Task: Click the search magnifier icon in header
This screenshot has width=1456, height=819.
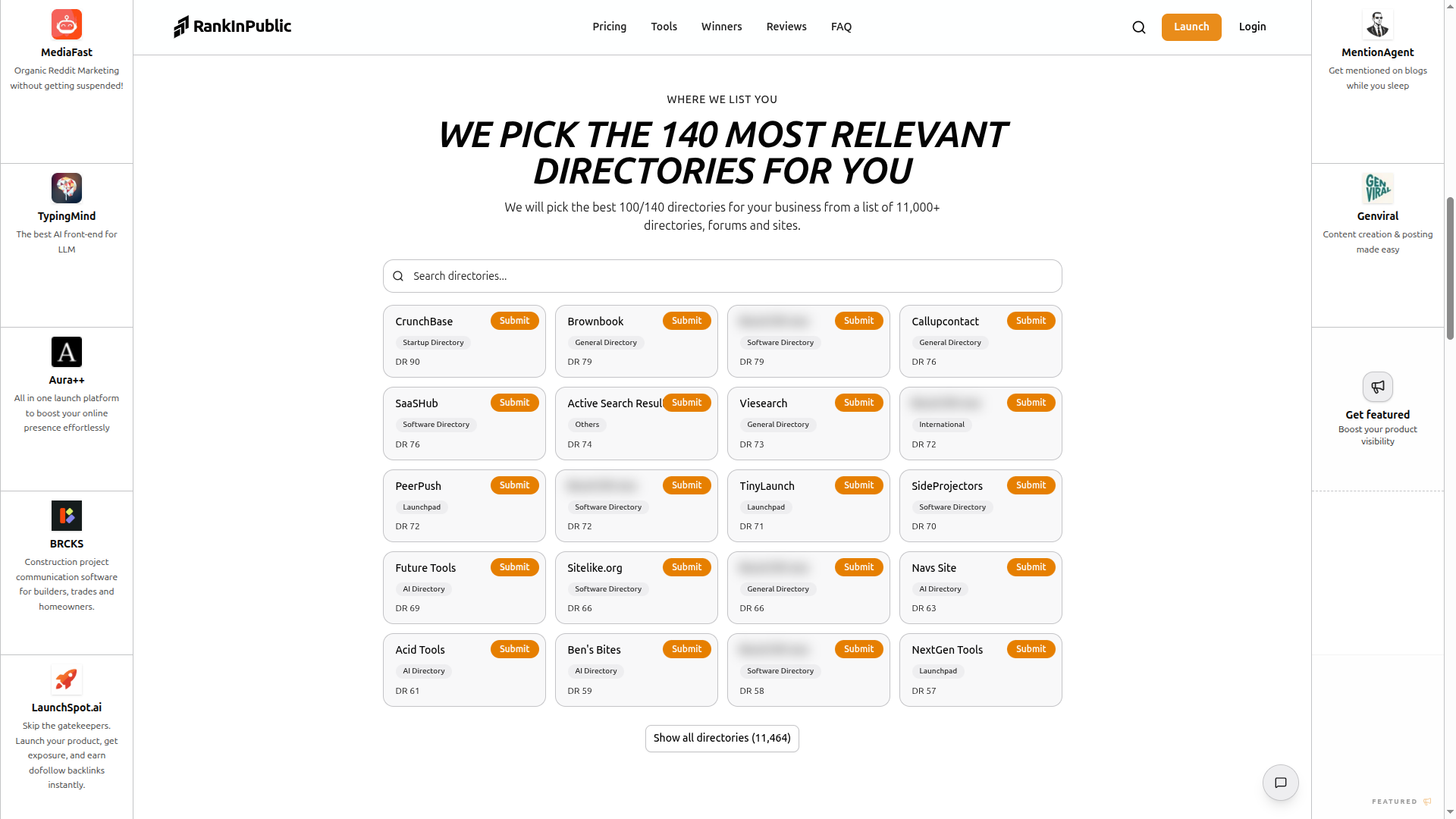Action: pos(1138,27)
